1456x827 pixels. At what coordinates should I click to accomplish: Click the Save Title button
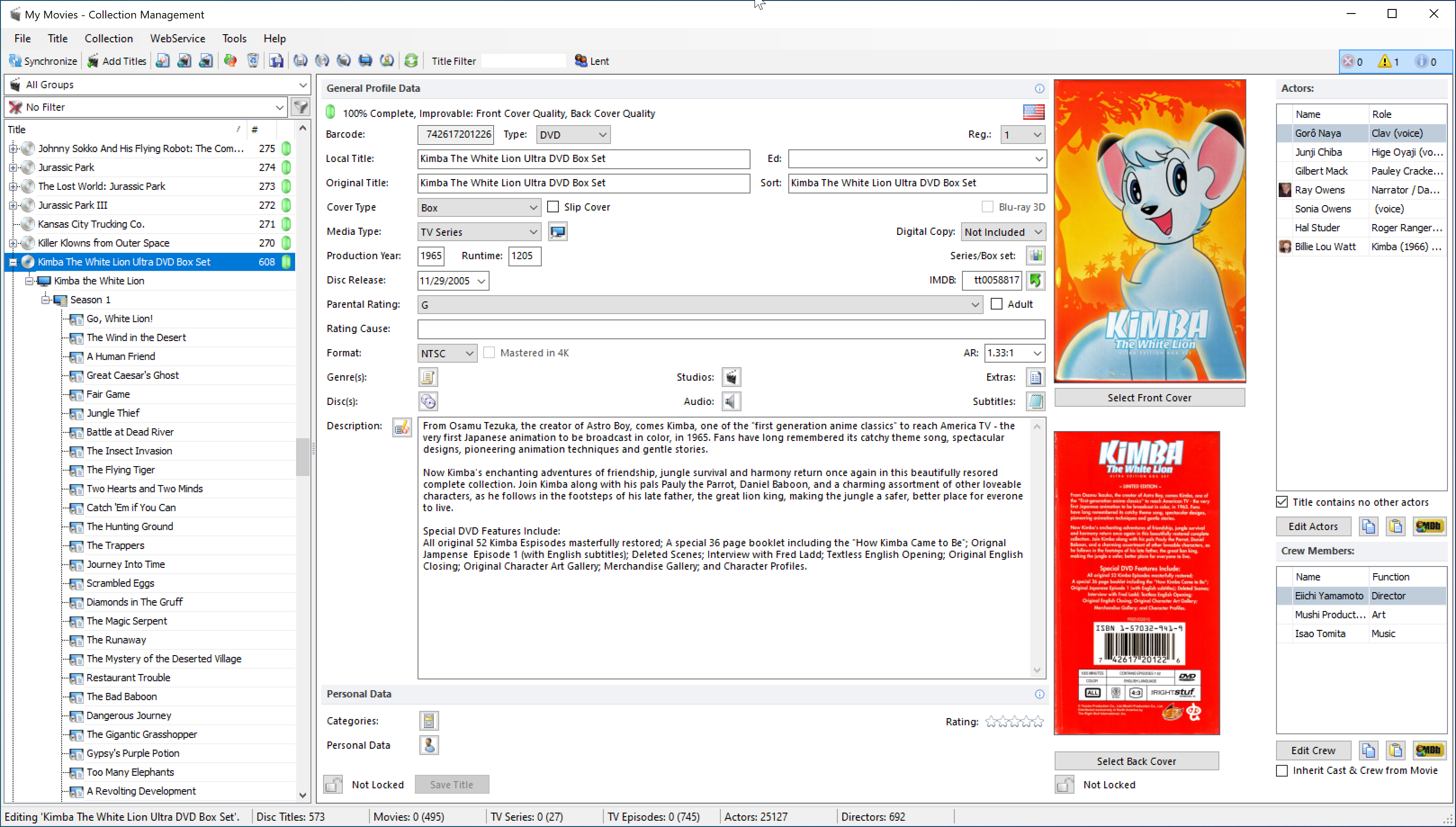451,784
